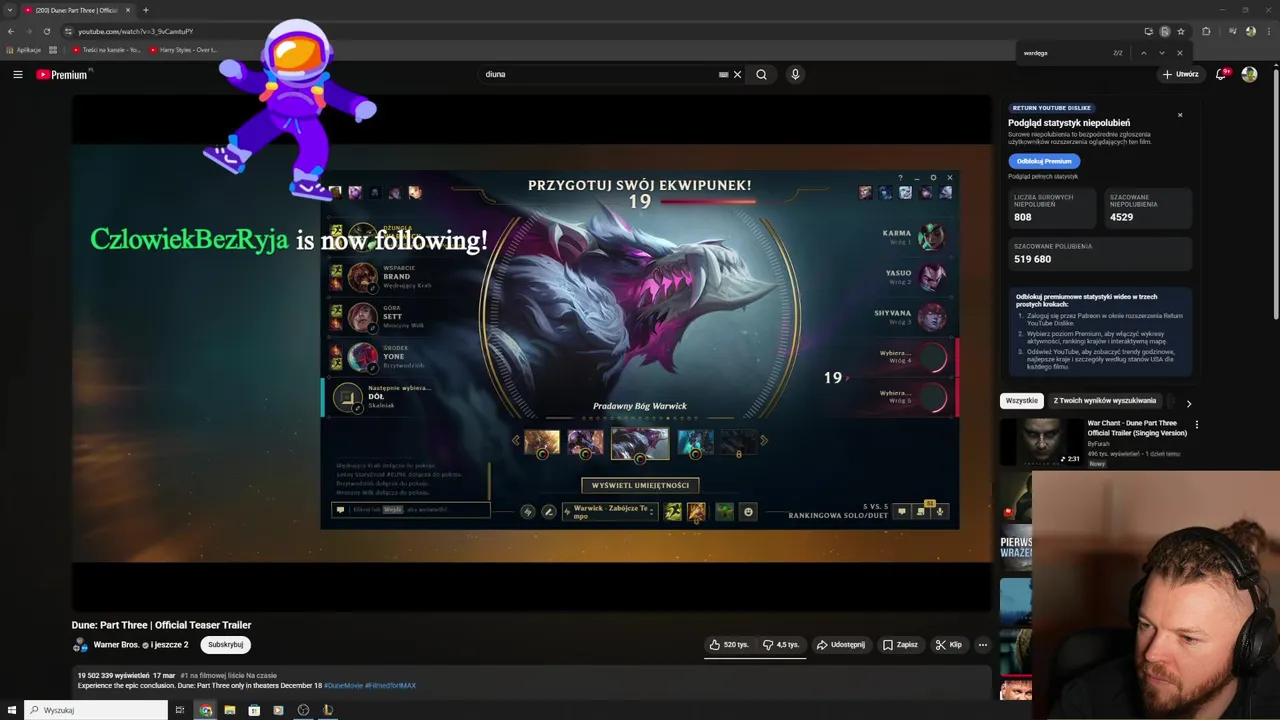Open Harry Styles bookmark

[x=183, y=49]
